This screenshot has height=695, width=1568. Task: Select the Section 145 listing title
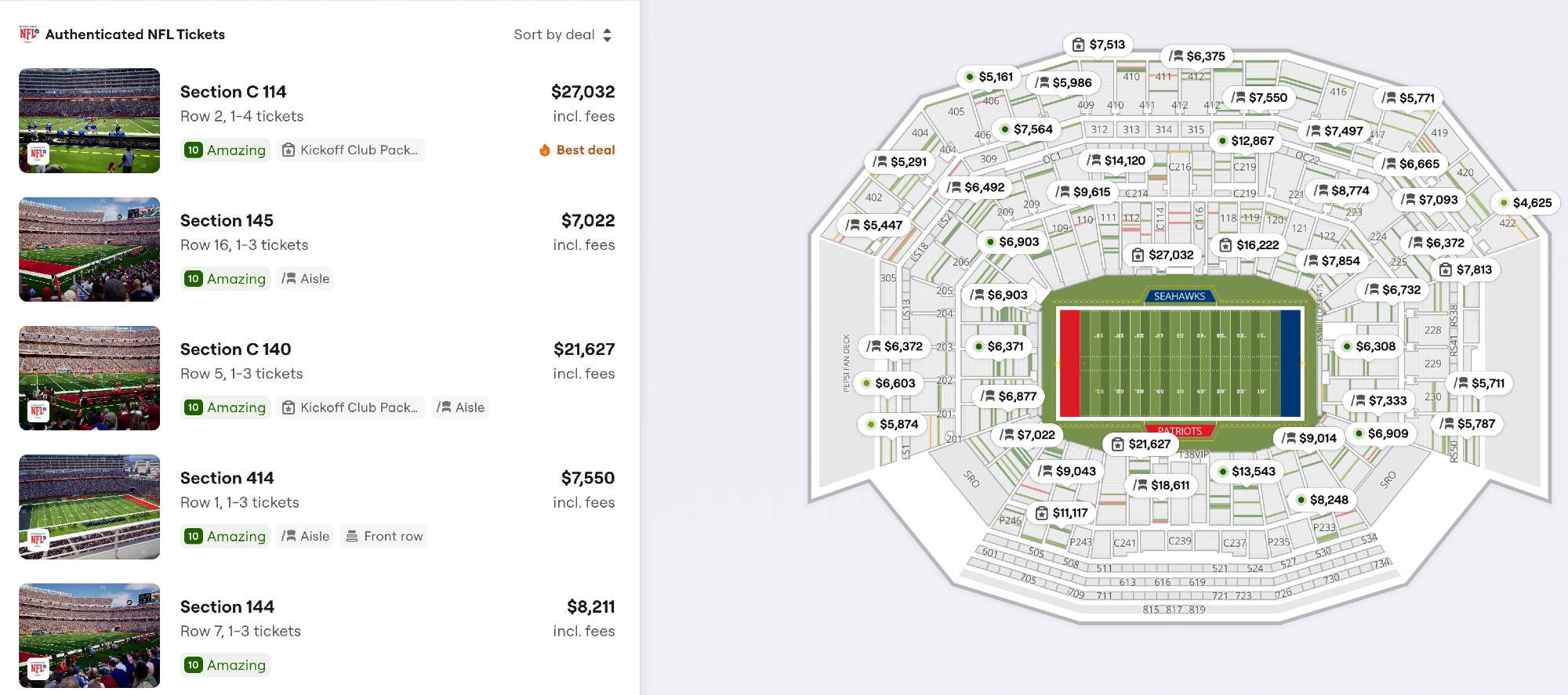click(227, 220)
